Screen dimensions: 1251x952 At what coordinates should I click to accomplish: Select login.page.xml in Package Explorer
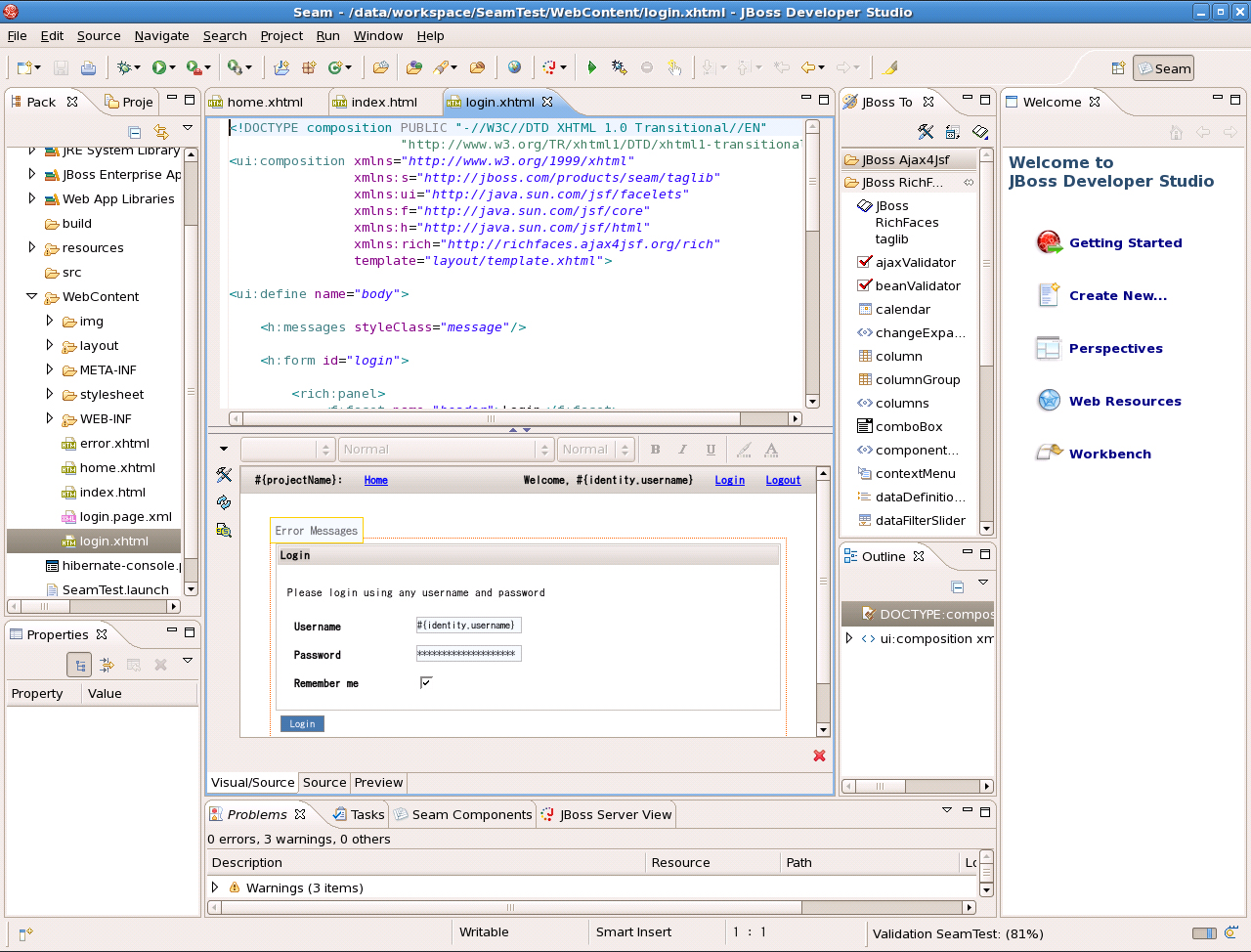click(116, 516)
